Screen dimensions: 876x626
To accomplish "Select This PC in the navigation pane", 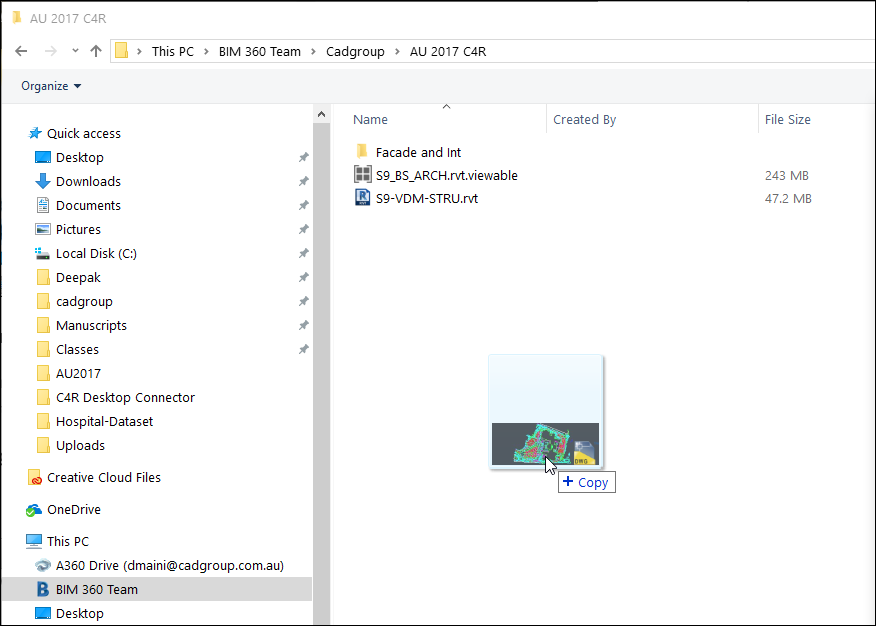I will click(x=68, y=542).
